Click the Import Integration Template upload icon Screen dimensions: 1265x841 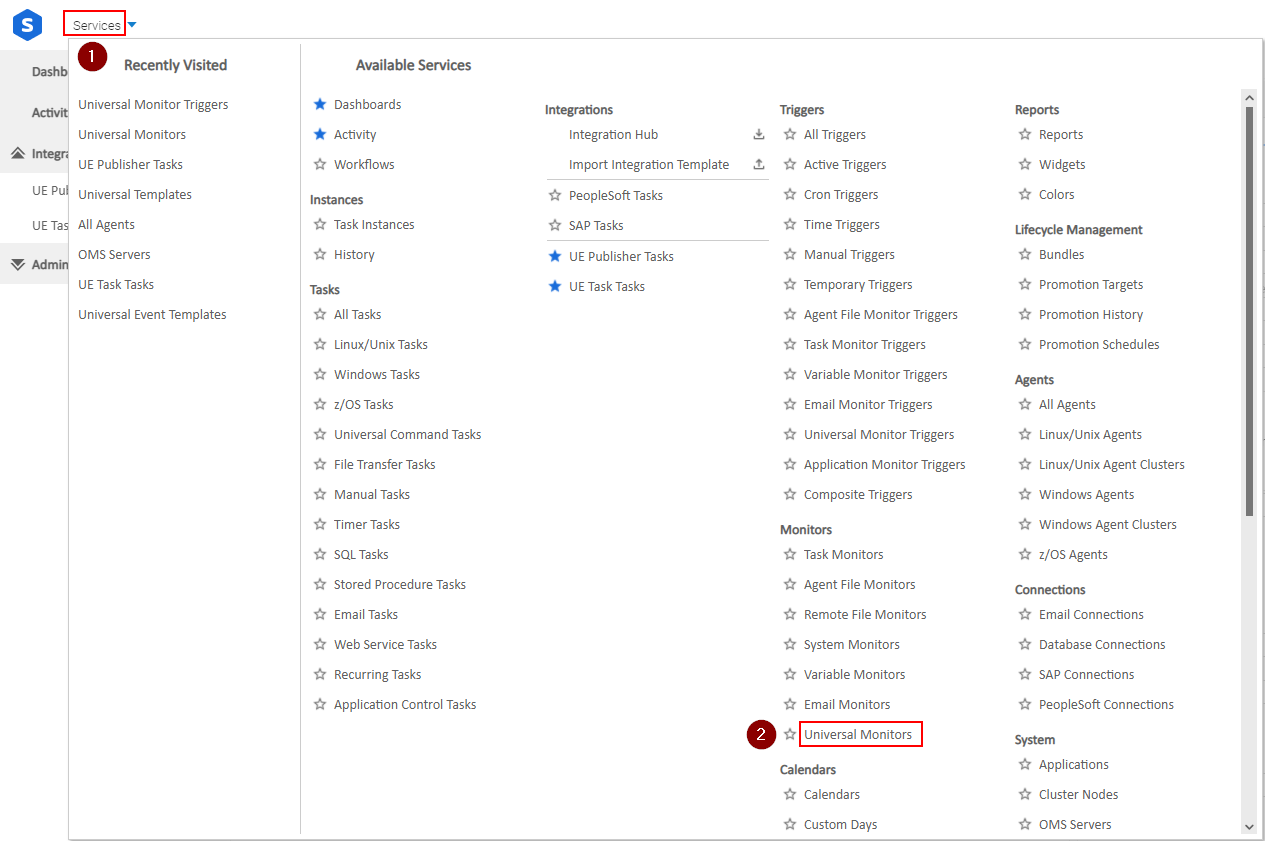(x=759, y=165)
